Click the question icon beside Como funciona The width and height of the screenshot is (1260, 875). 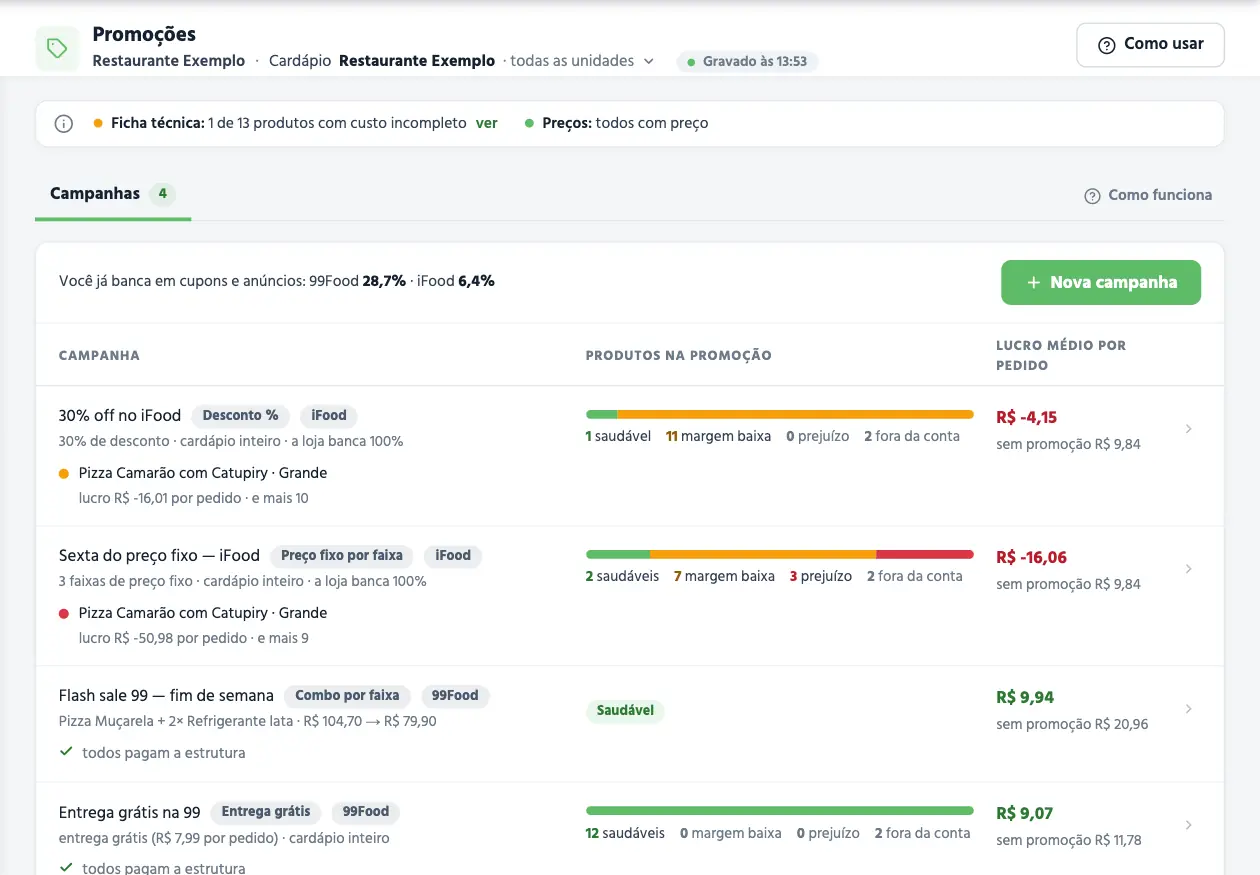[x=1092, y=196]
